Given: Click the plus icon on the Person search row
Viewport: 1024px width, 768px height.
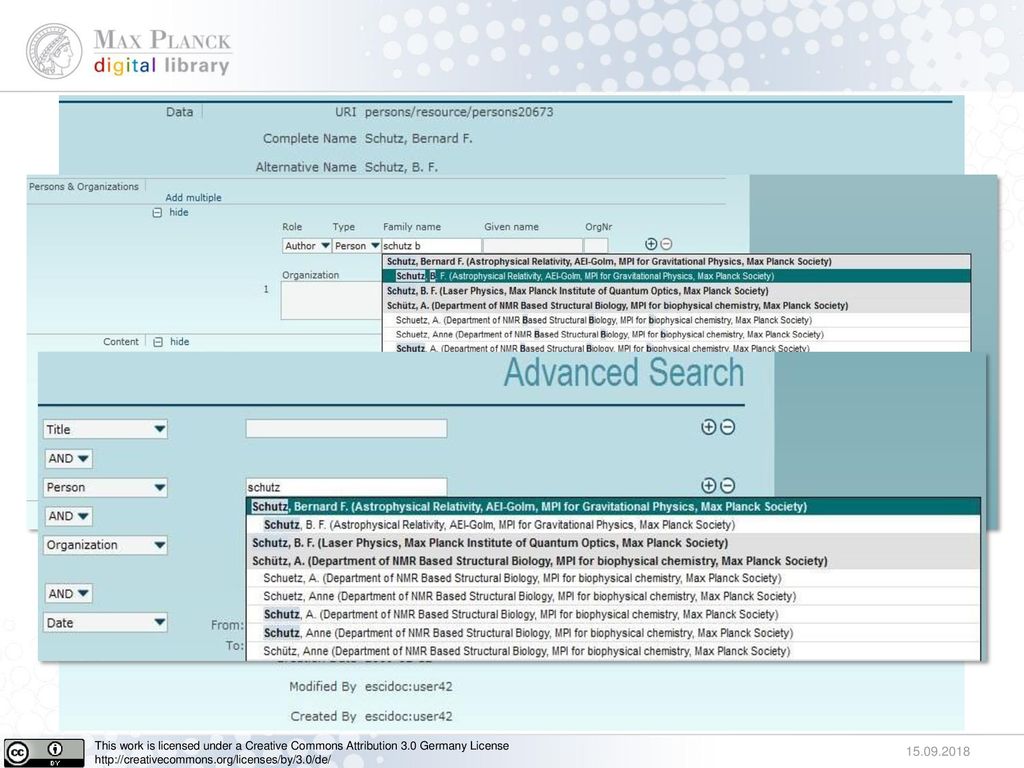Looking at the screenshot, I should coord(709,485).
